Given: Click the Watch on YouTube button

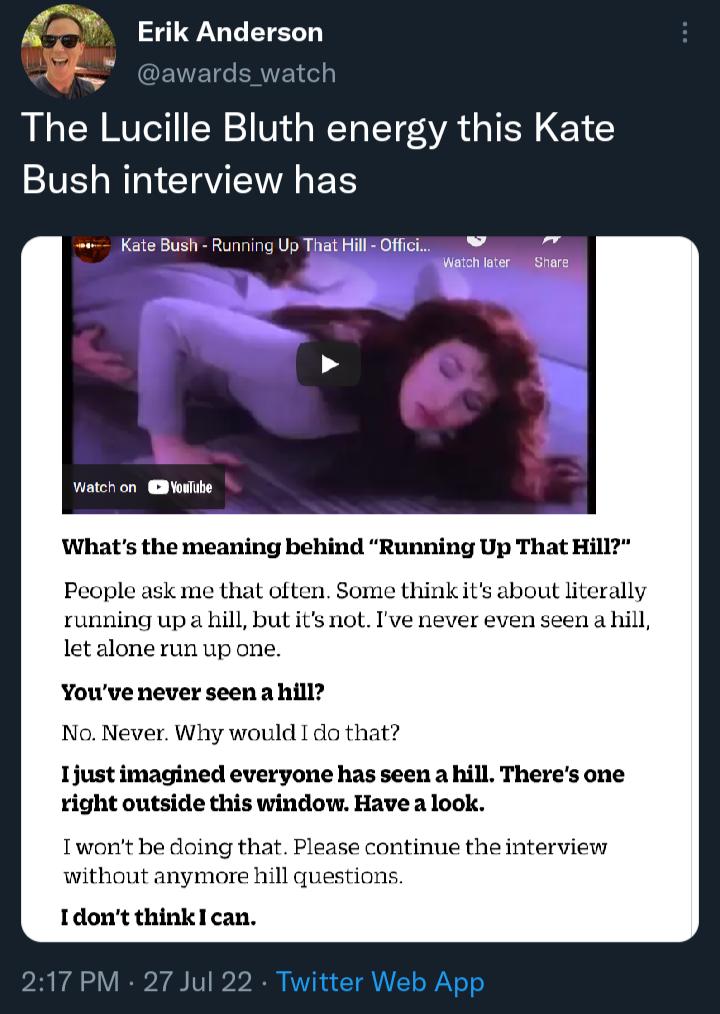Looking at the screenshot, I should point(143,487).
